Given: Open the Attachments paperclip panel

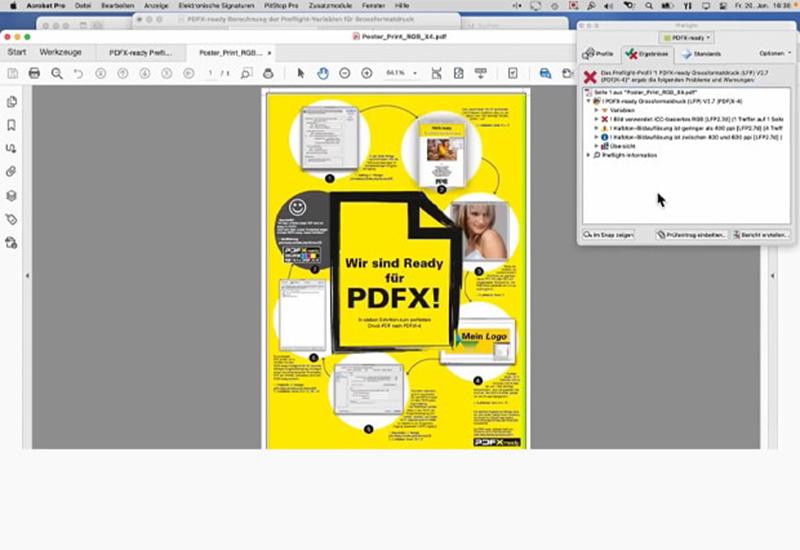Looking at the screenshot, I should [x=12, y=171].
